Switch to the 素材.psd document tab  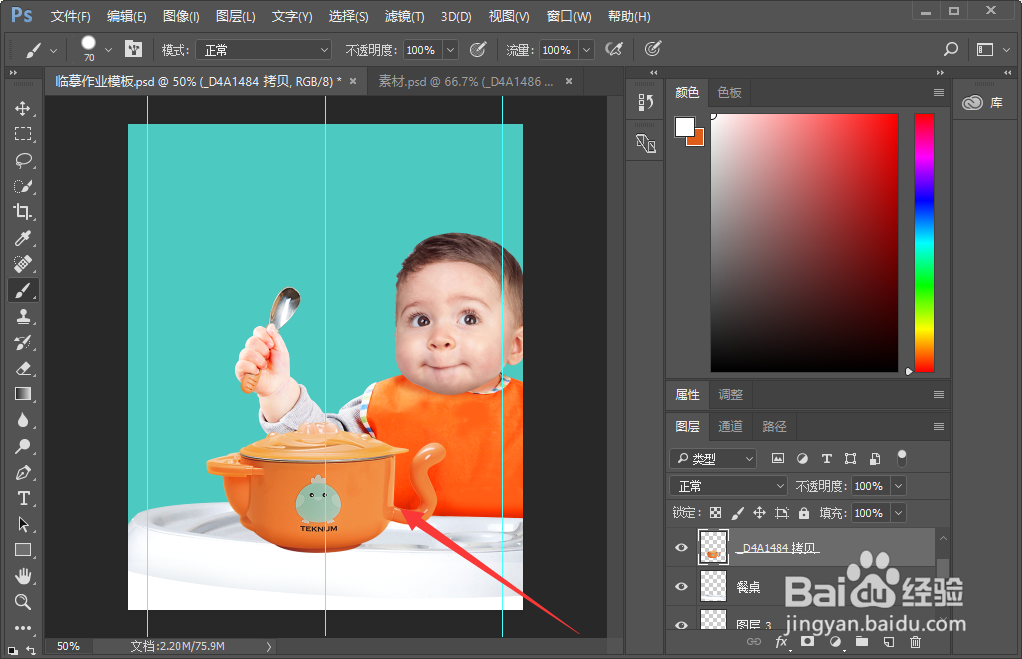click(466, 81)
